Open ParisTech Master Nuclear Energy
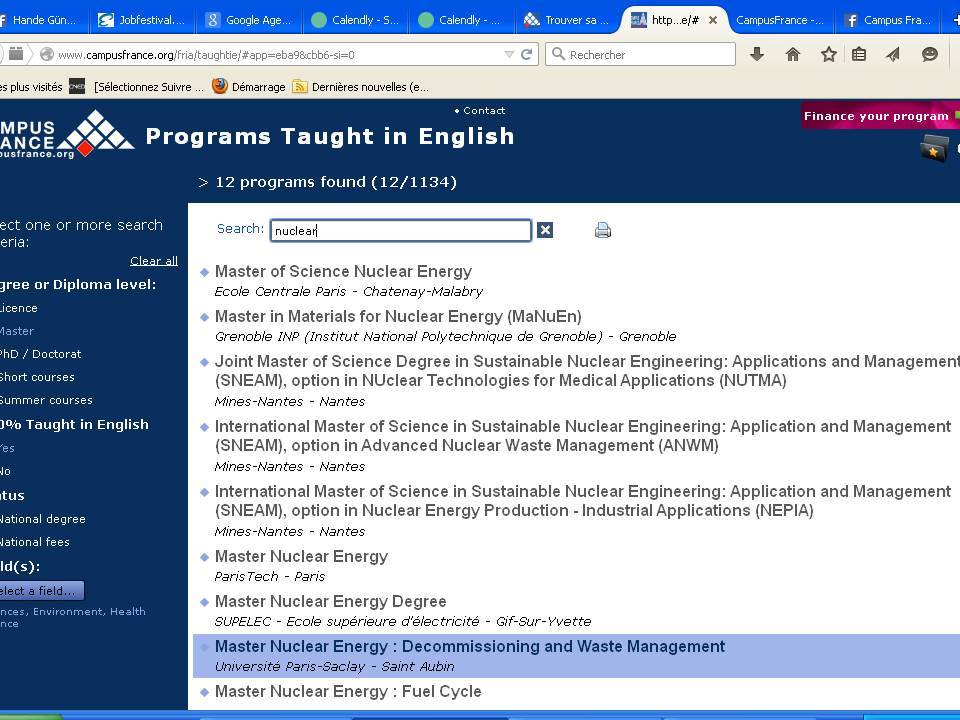Screen dimensions: 960x720 (x=301, y=557)
